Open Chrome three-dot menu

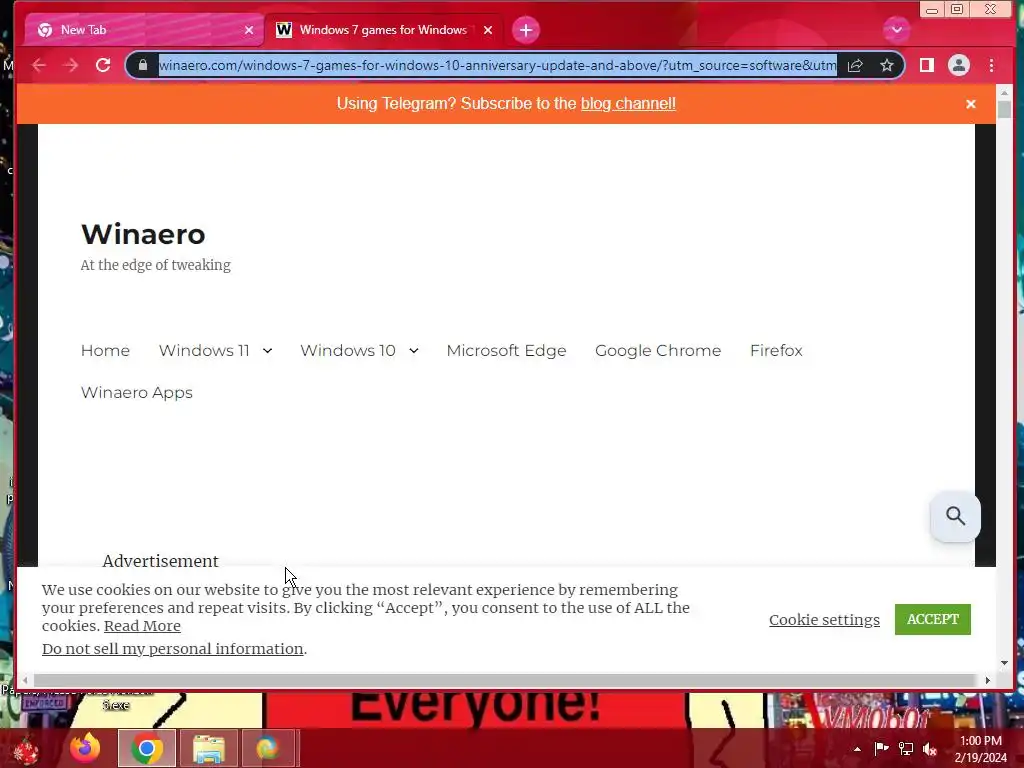pyautogui.click(x=991, y=65)
